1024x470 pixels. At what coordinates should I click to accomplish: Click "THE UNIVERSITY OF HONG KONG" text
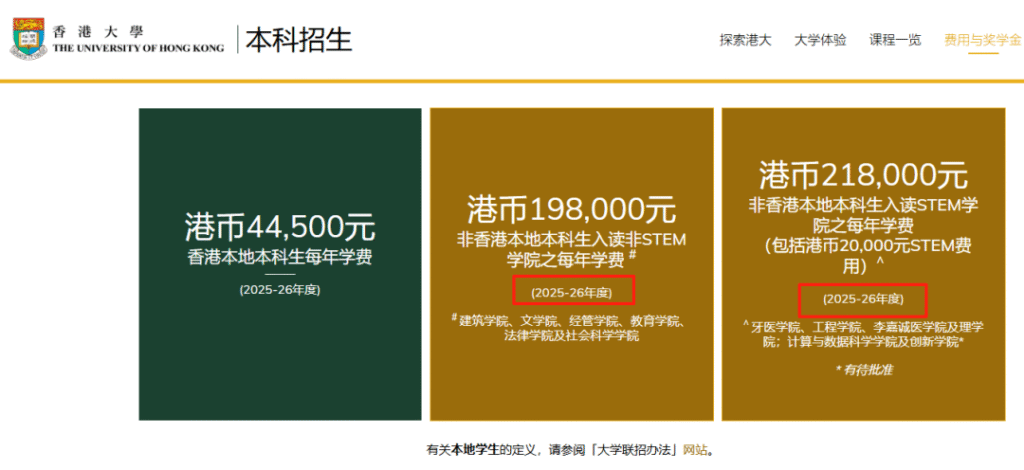click(x=138, y=48)
